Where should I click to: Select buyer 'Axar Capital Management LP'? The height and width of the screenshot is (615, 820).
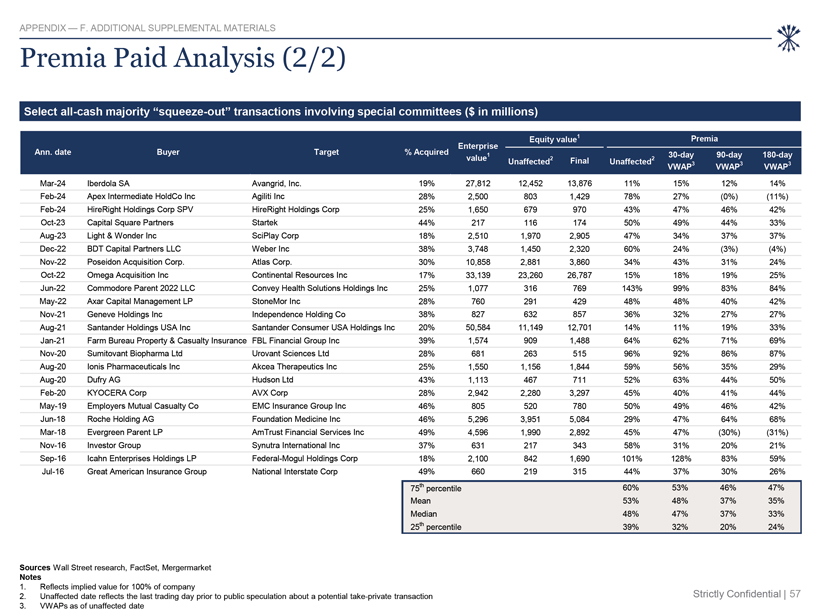point(140,301)
